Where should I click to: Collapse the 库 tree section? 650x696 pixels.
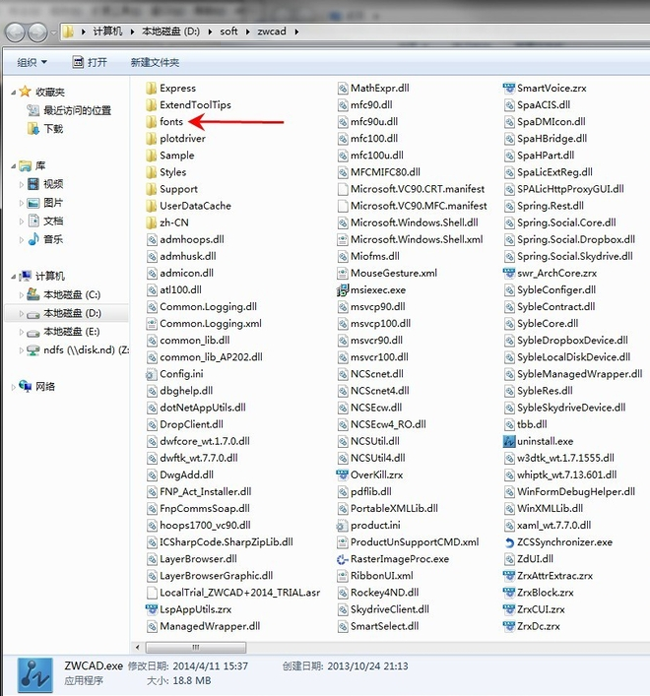(x=13, y=166)
